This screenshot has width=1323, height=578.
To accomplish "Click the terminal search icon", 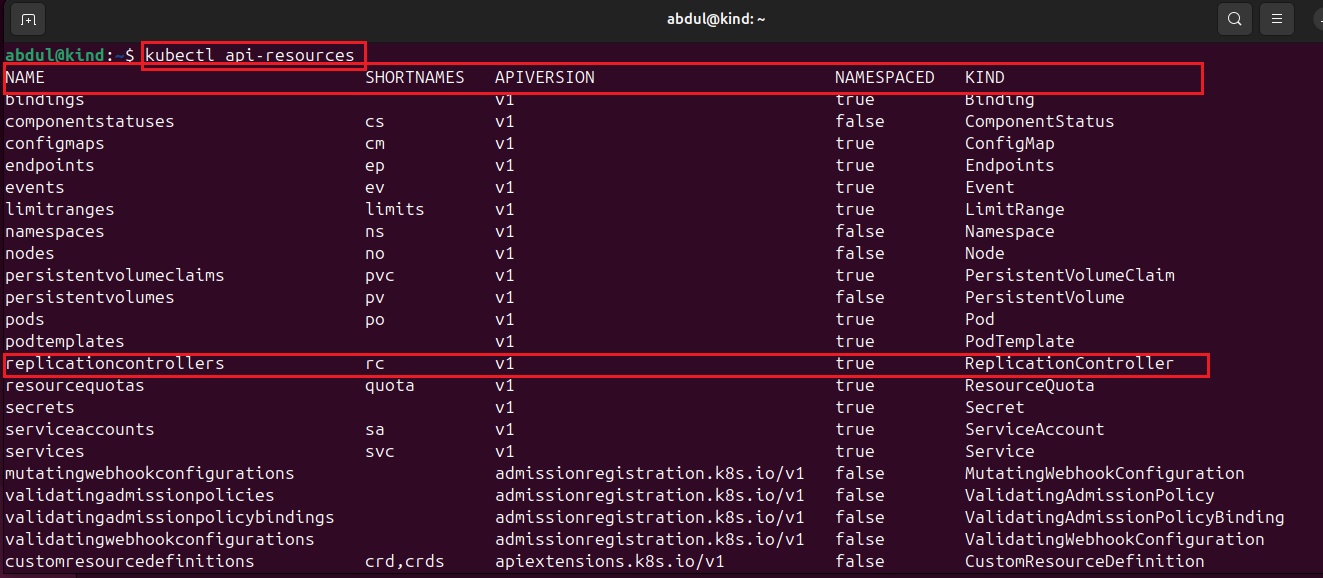I will pos(1235,19).
